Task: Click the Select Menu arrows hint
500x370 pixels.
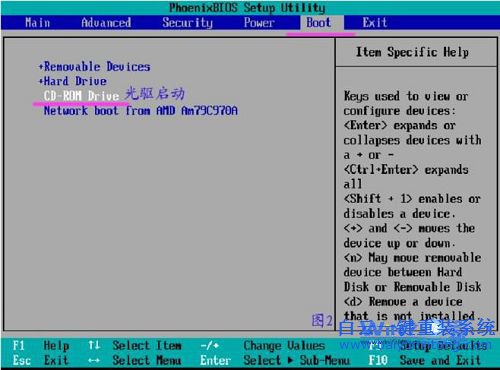Action: click(x=135, y=360)
